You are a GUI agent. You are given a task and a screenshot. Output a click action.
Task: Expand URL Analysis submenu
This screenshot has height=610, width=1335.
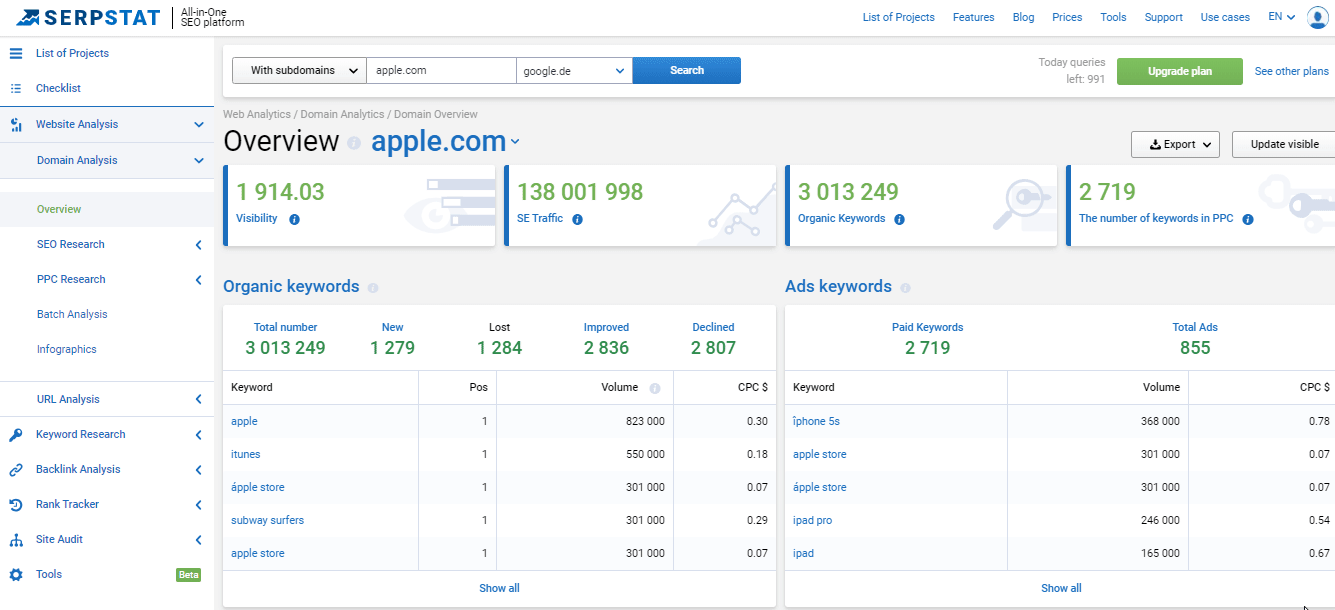pos(199,399)
